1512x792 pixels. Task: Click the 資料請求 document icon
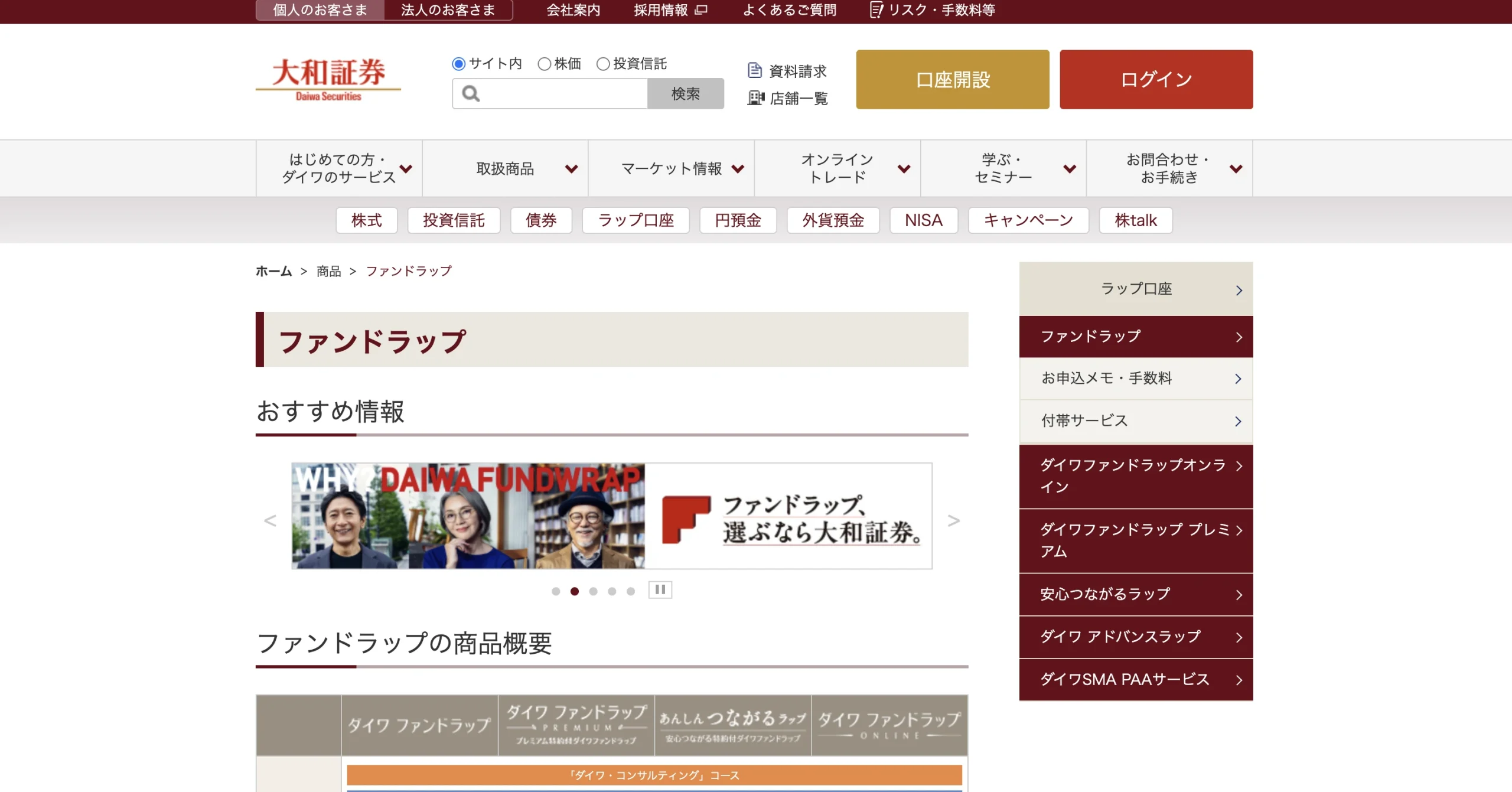tap(754, 70)
